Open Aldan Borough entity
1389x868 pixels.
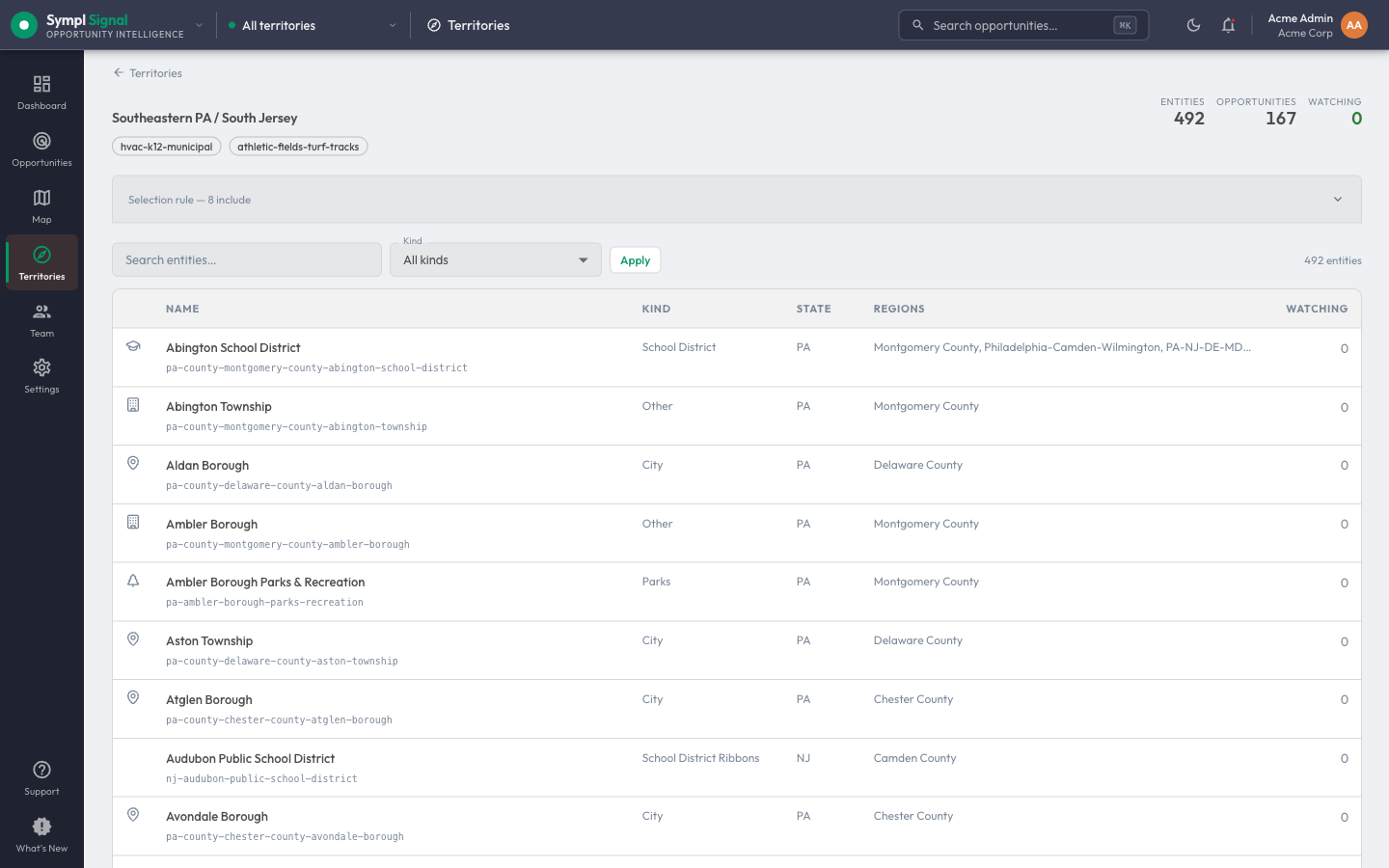207,466
